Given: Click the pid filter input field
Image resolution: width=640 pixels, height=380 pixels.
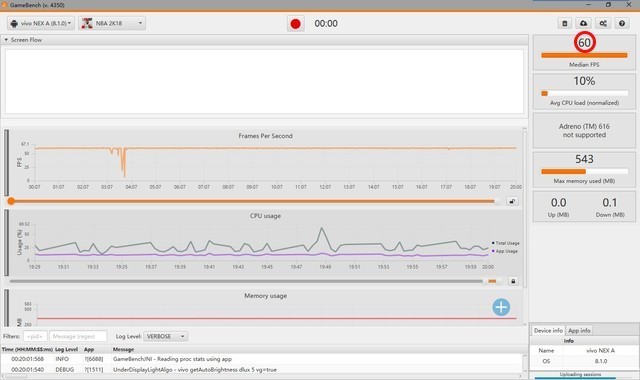Looking at the screenshot, I should click(35, 336).
